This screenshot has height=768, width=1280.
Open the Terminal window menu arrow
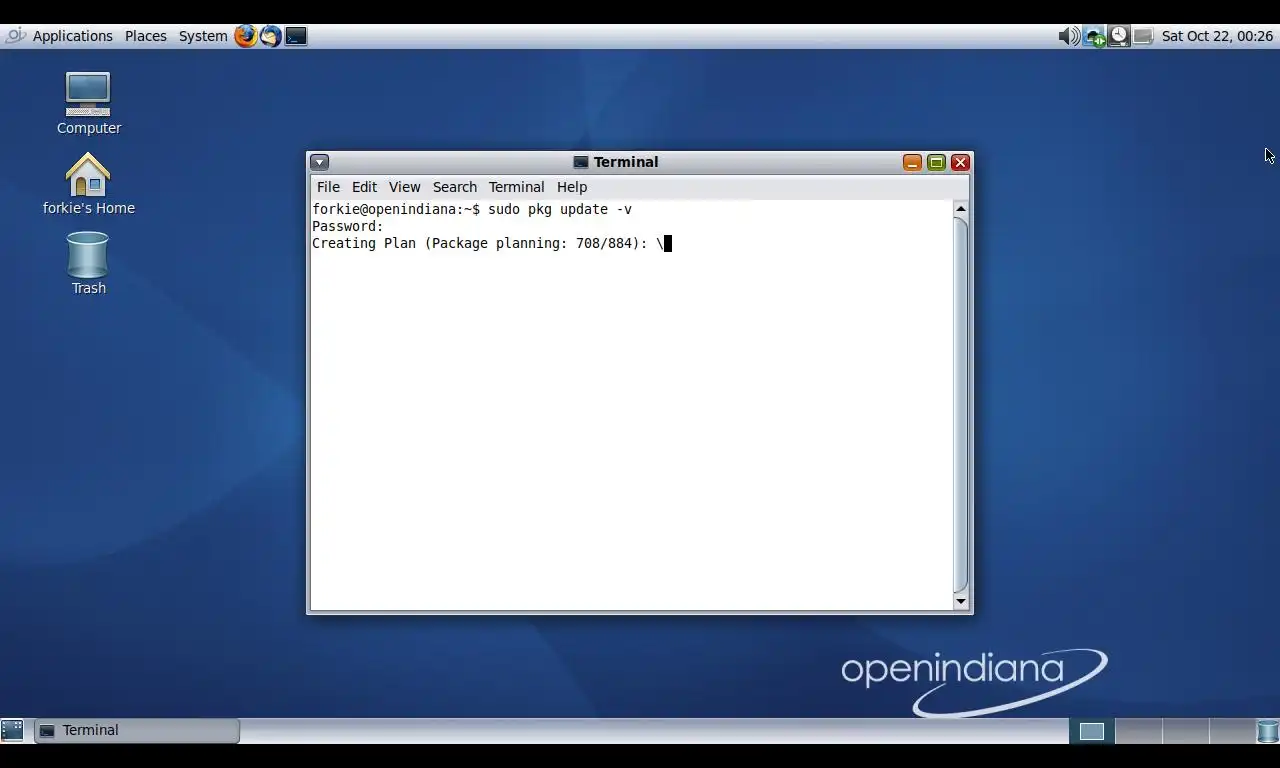click(x=319, y=162)
